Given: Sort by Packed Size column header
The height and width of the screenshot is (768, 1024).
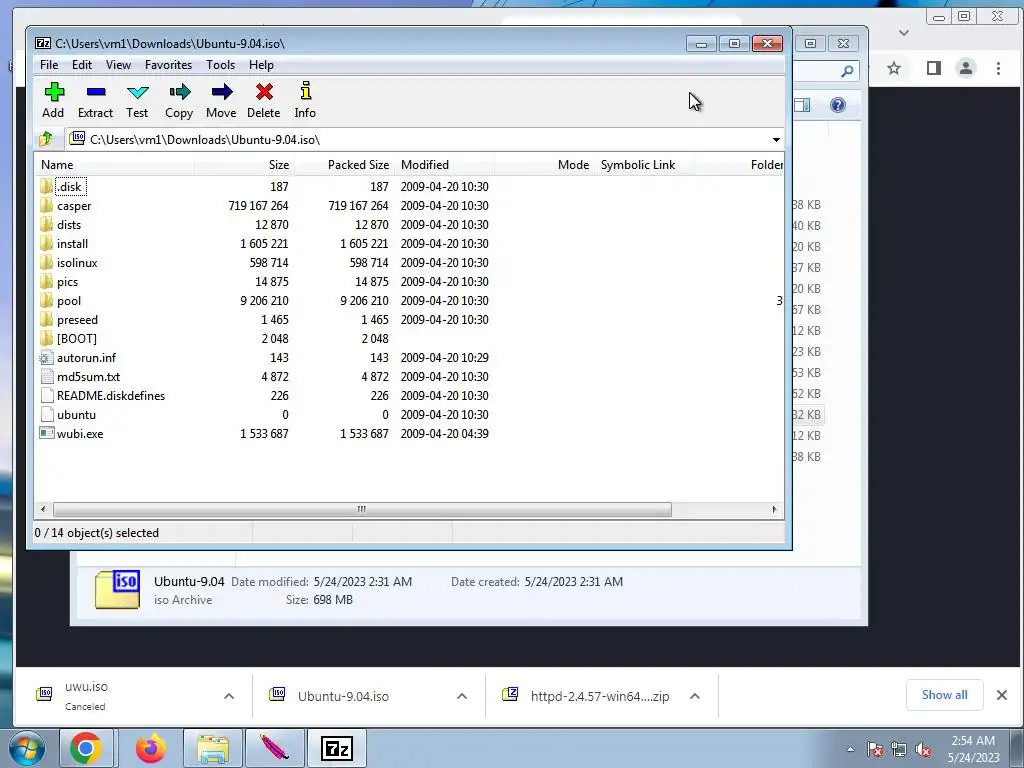Looking at the screenshot, I should [x=344, y=165].
